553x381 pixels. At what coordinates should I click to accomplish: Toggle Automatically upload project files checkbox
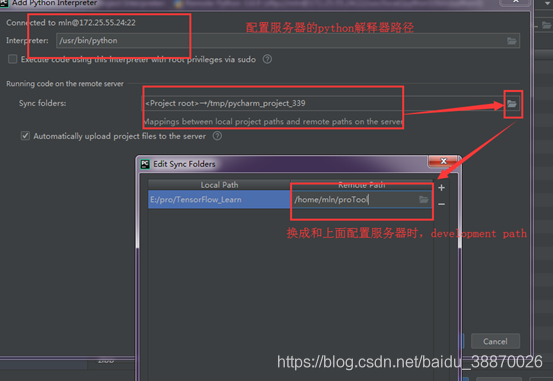coord(25,136)
